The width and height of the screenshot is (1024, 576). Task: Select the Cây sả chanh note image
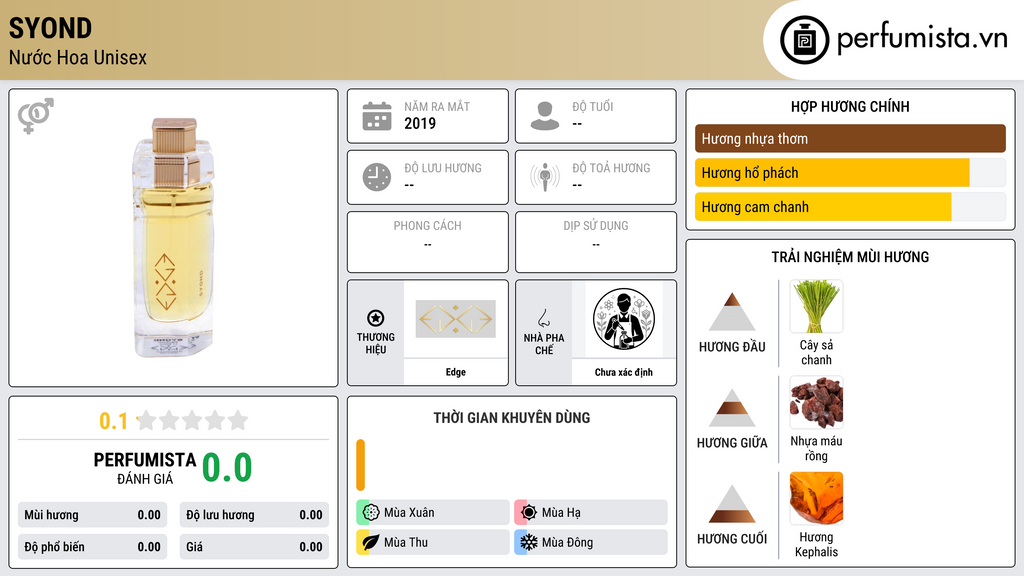[816, 306]
